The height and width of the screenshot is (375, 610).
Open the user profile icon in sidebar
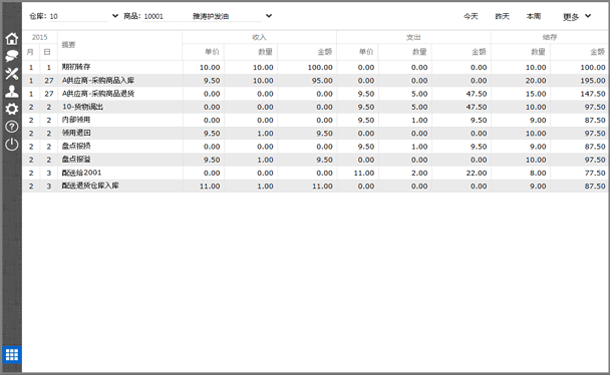(x=12, y=91)
